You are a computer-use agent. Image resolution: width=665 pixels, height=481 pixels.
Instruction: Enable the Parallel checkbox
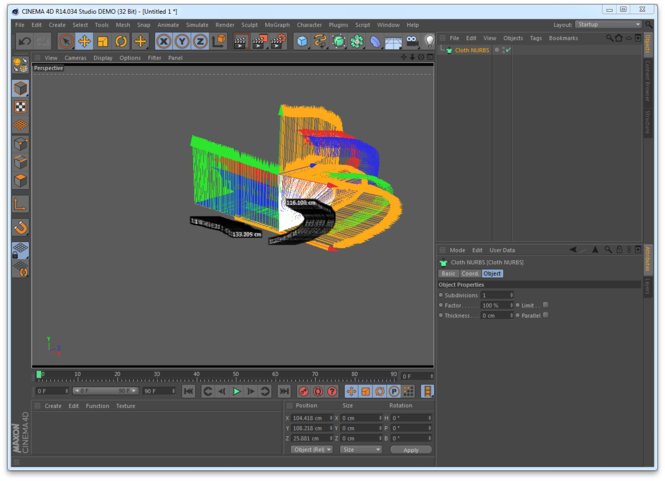545,315
